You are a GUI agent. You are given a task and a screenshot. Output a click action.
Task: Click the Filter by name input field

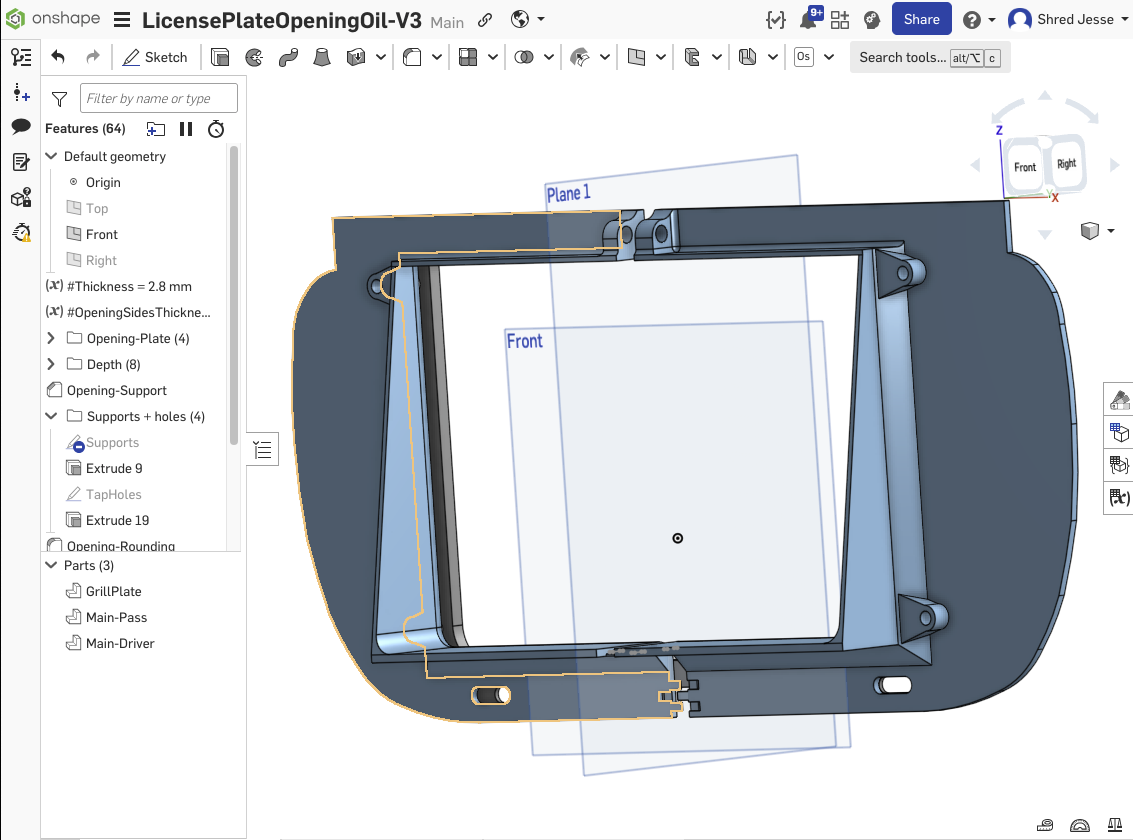pos(159,98)
